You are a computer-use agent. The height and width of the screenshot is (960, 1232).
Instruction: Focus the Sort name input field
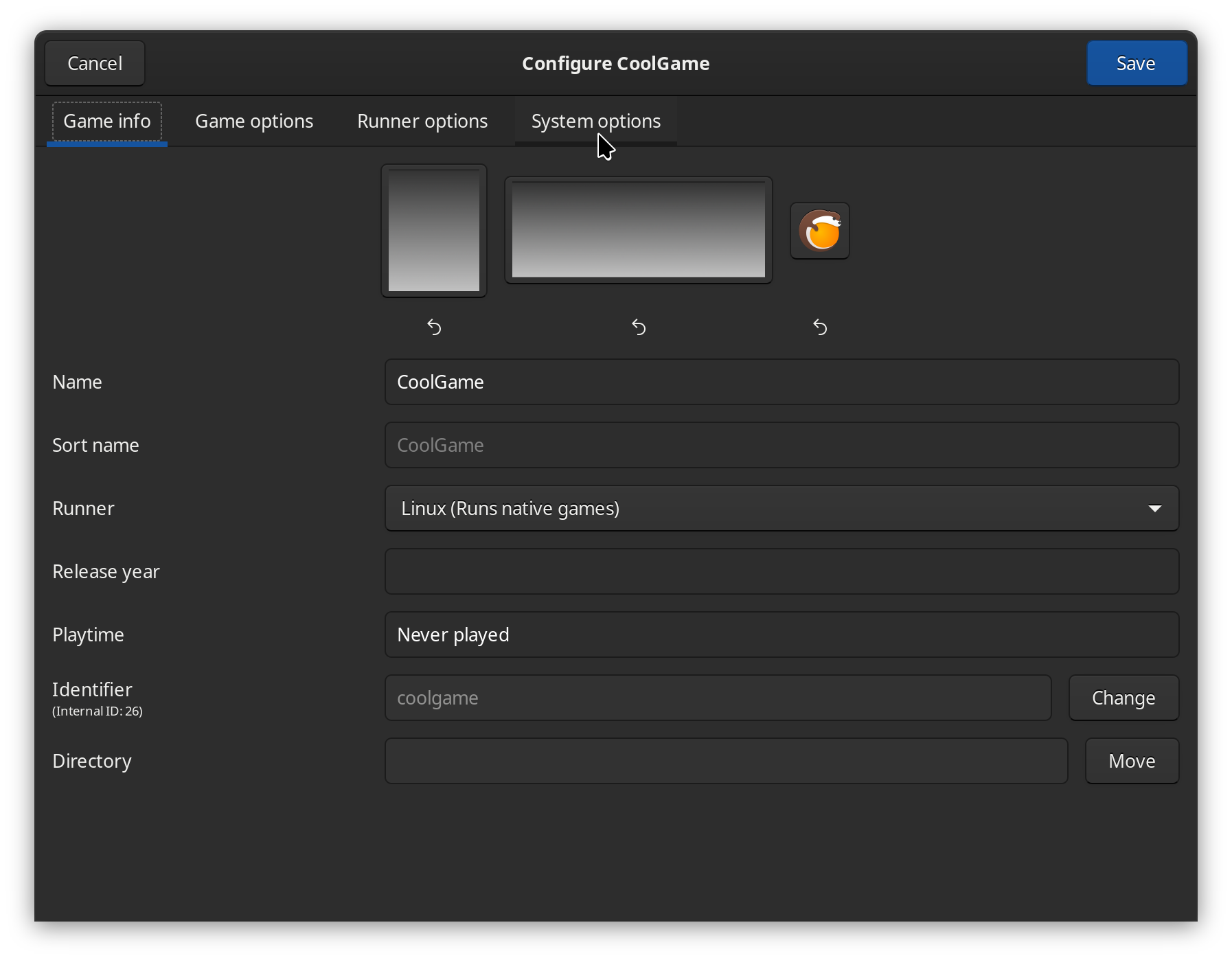pyautogui.click(x=782, y=445)
